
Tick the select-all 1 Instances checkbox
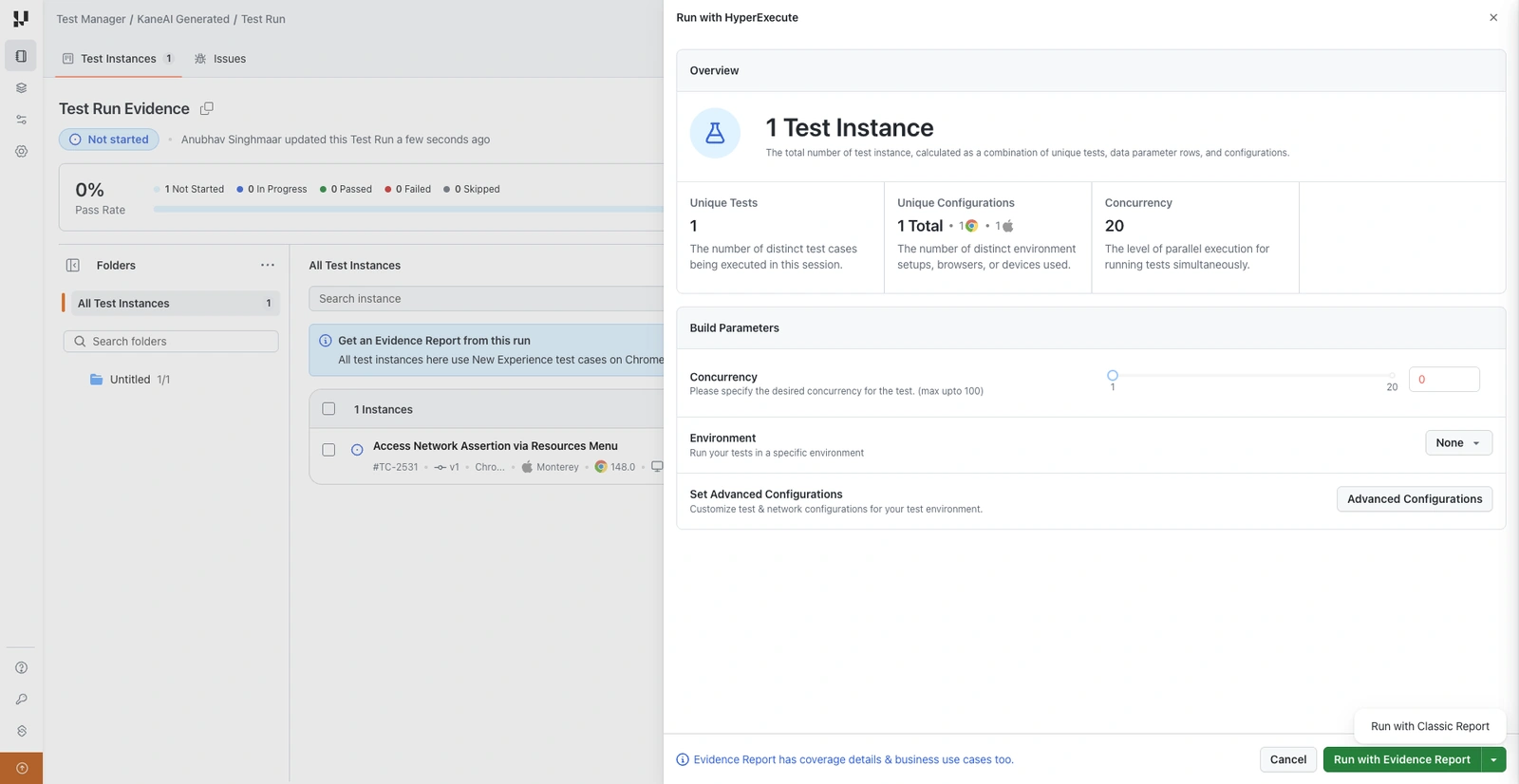coord(328,409)
